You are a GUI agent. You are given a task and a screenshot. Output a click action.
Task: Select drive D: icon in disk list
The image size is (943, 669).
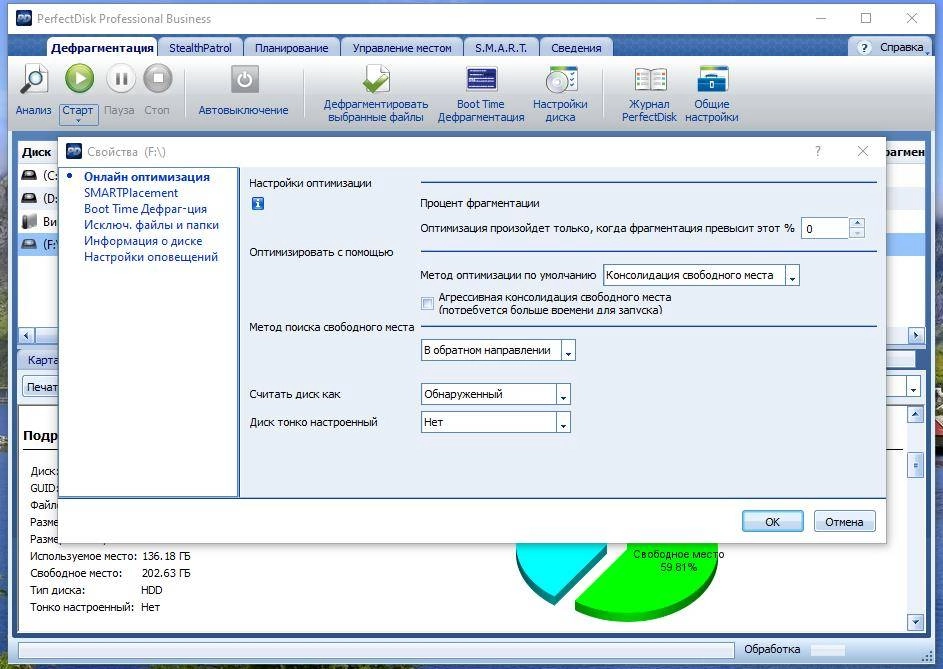pyautogui.click(x=29, y=198)
